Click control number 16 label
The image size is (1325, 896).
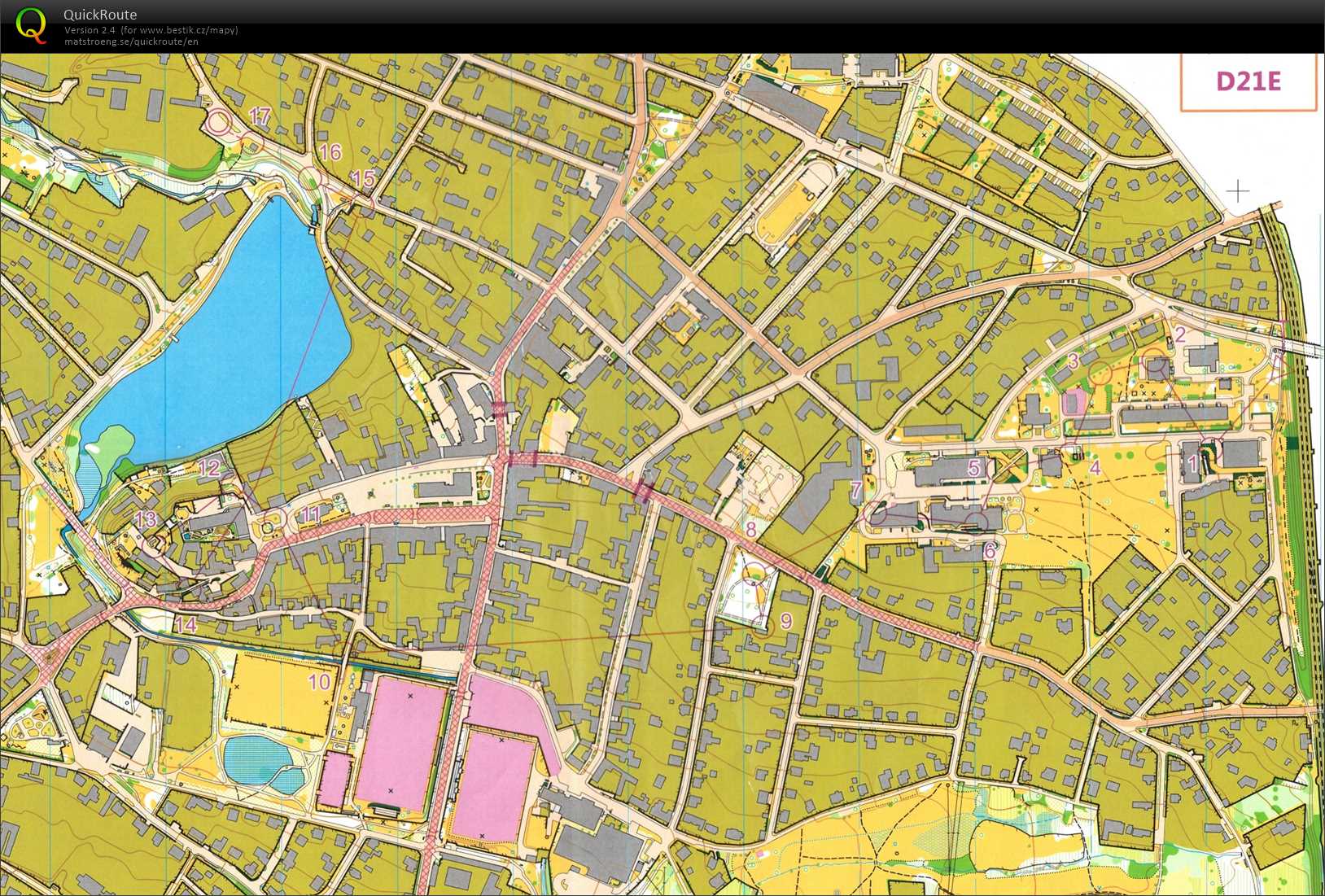[x=330, y=152]
